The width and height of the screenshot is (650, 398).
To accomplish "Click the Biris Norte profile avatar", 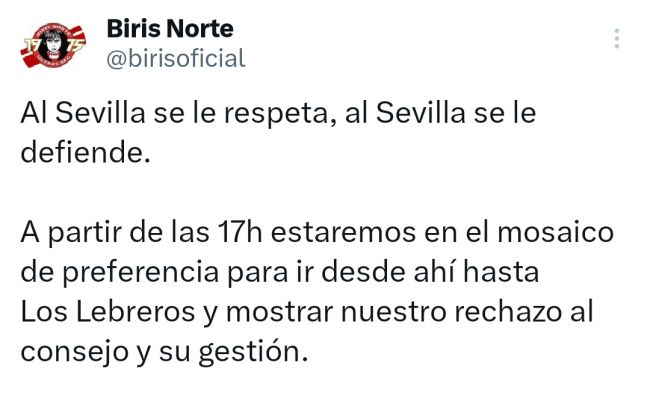I will tap(53, 45).
